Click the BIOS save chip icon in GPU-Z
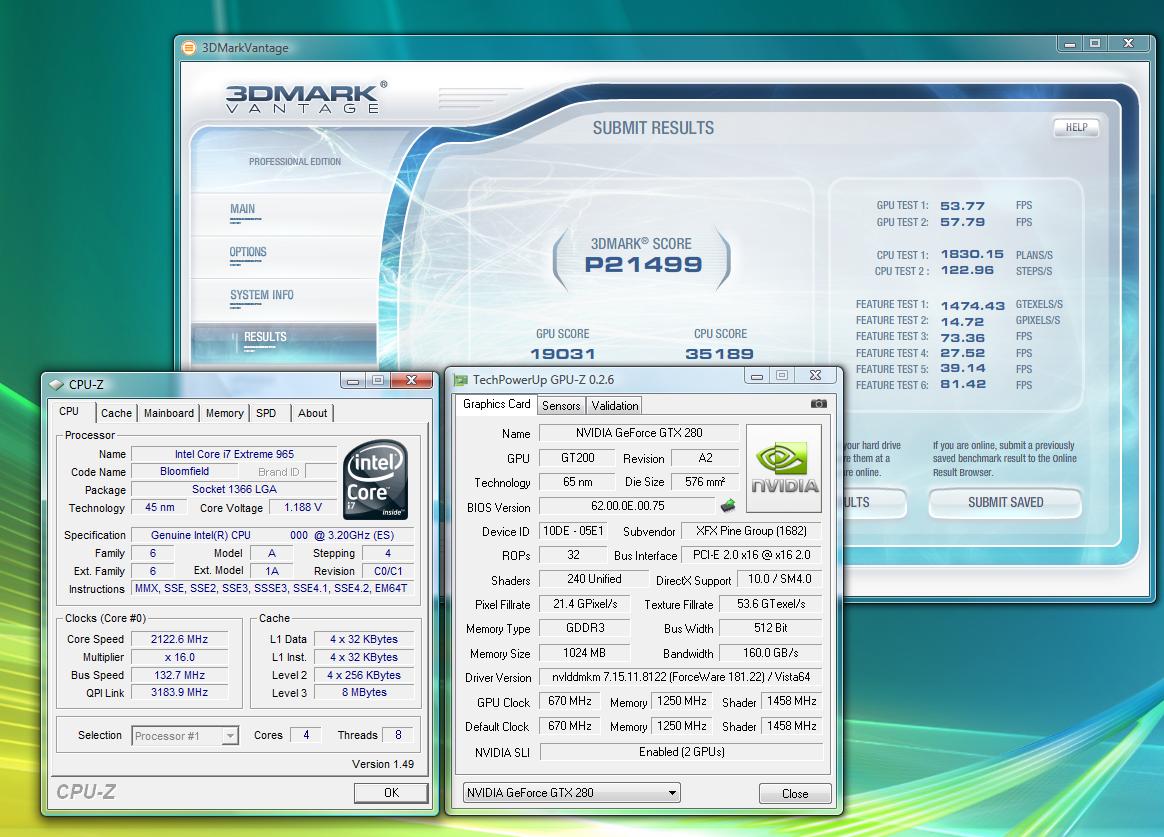The height and width of the screenshot is (837, 1164). [x=728, y=505]
